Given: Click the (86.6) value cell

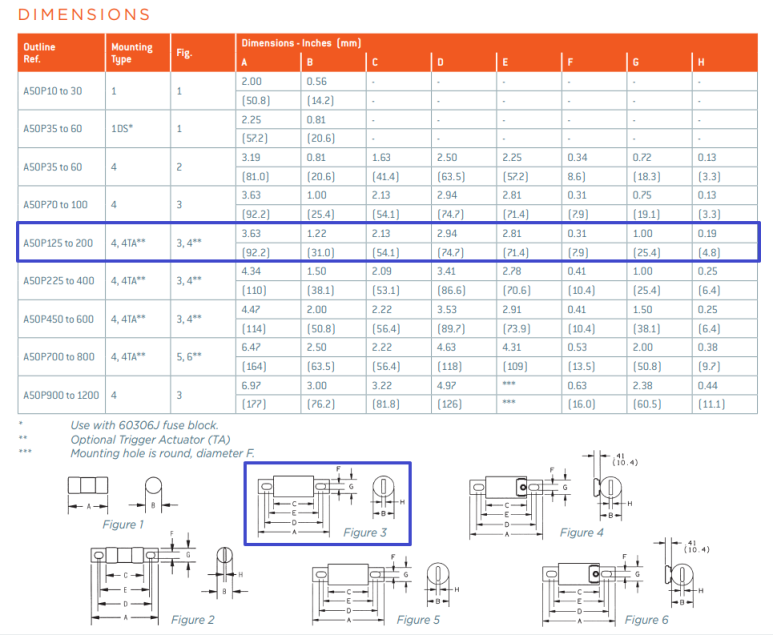Looking at the screenshot, I should pos(464,290).
